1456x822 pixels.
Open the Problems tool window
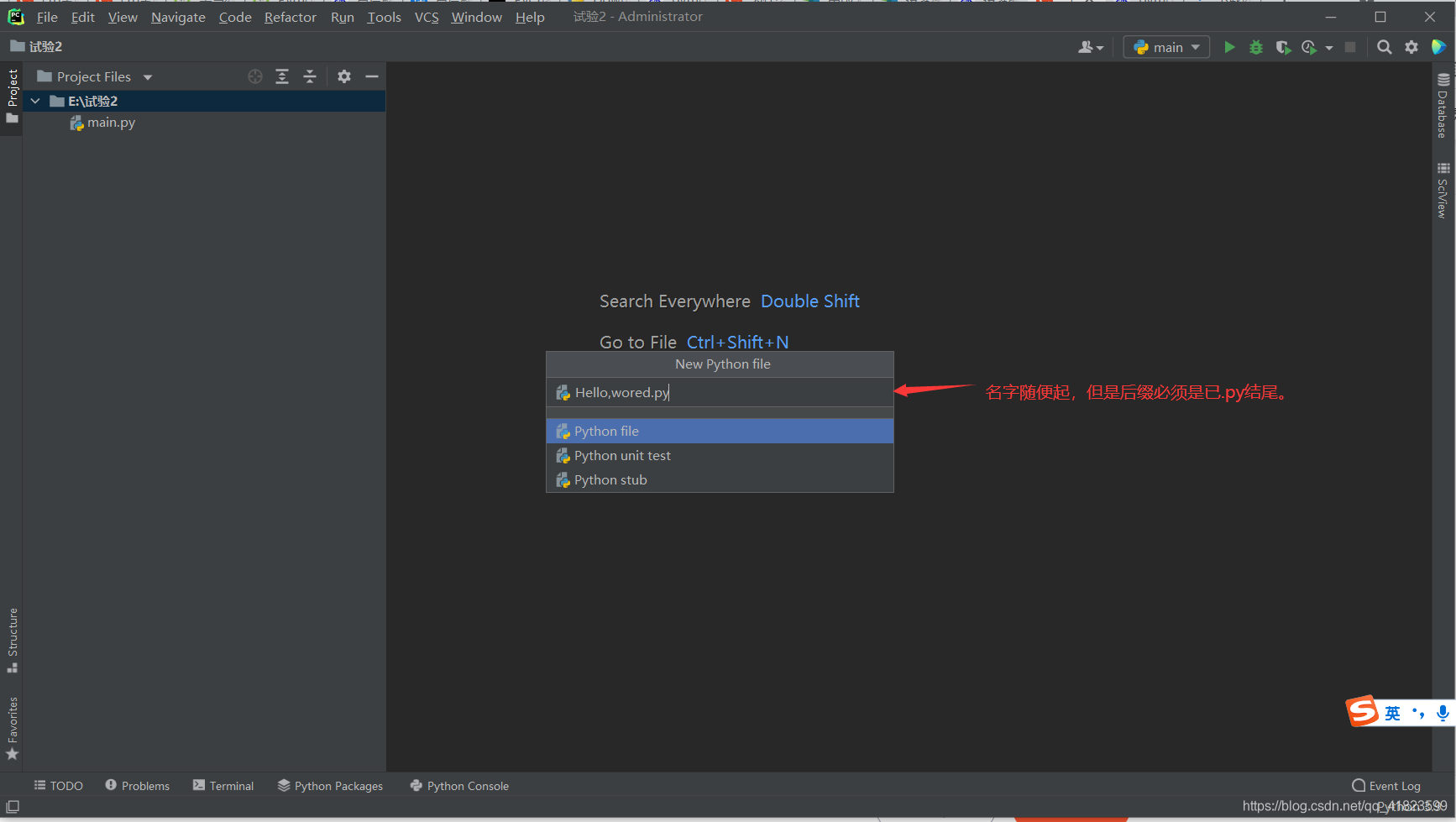[138, 786]
